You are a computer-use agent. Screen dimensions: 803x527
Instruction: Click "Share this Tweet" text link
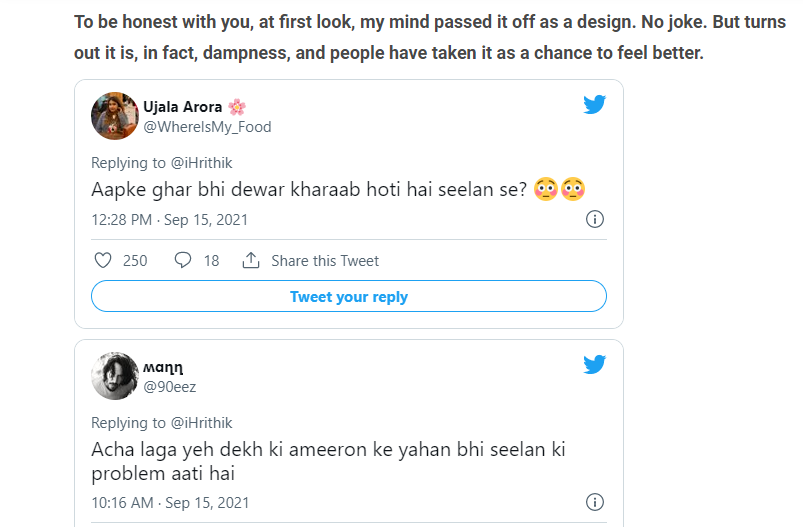point(325,261)
